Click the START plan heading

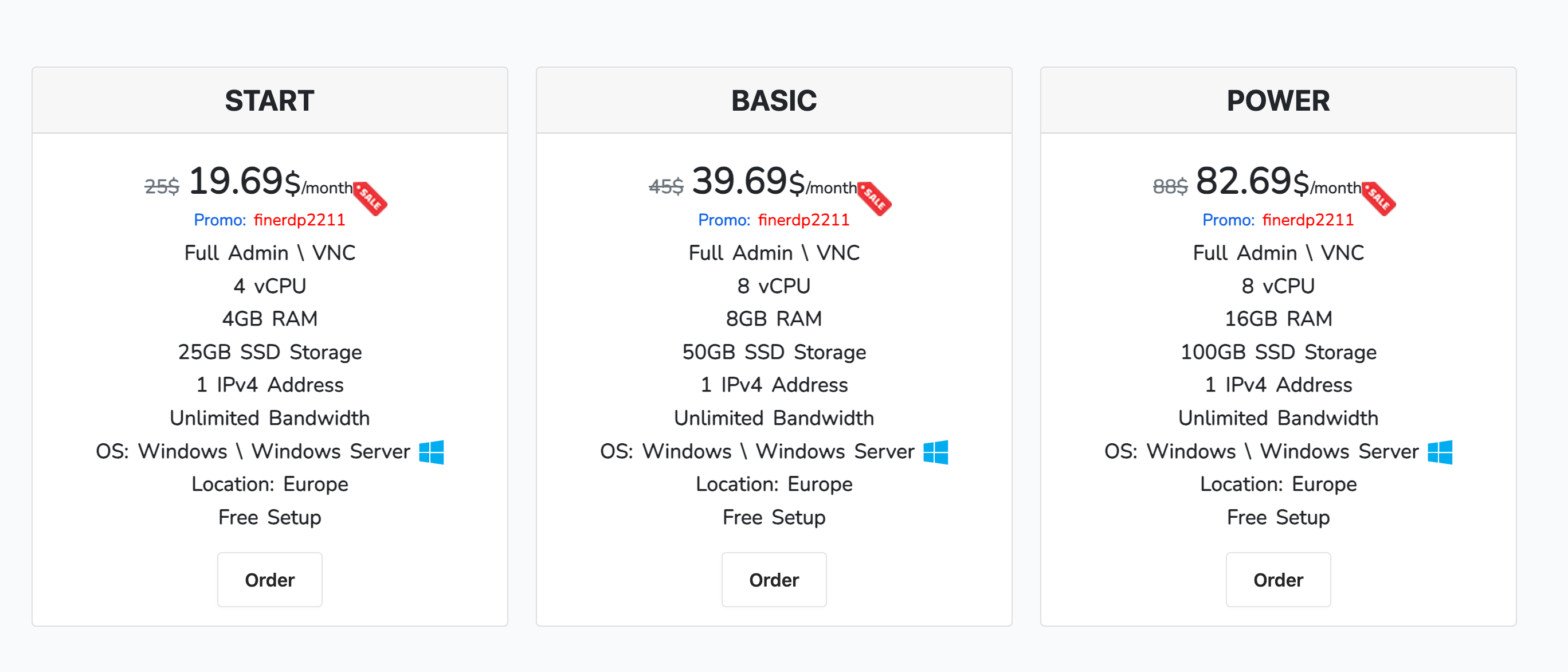[270, 100]
